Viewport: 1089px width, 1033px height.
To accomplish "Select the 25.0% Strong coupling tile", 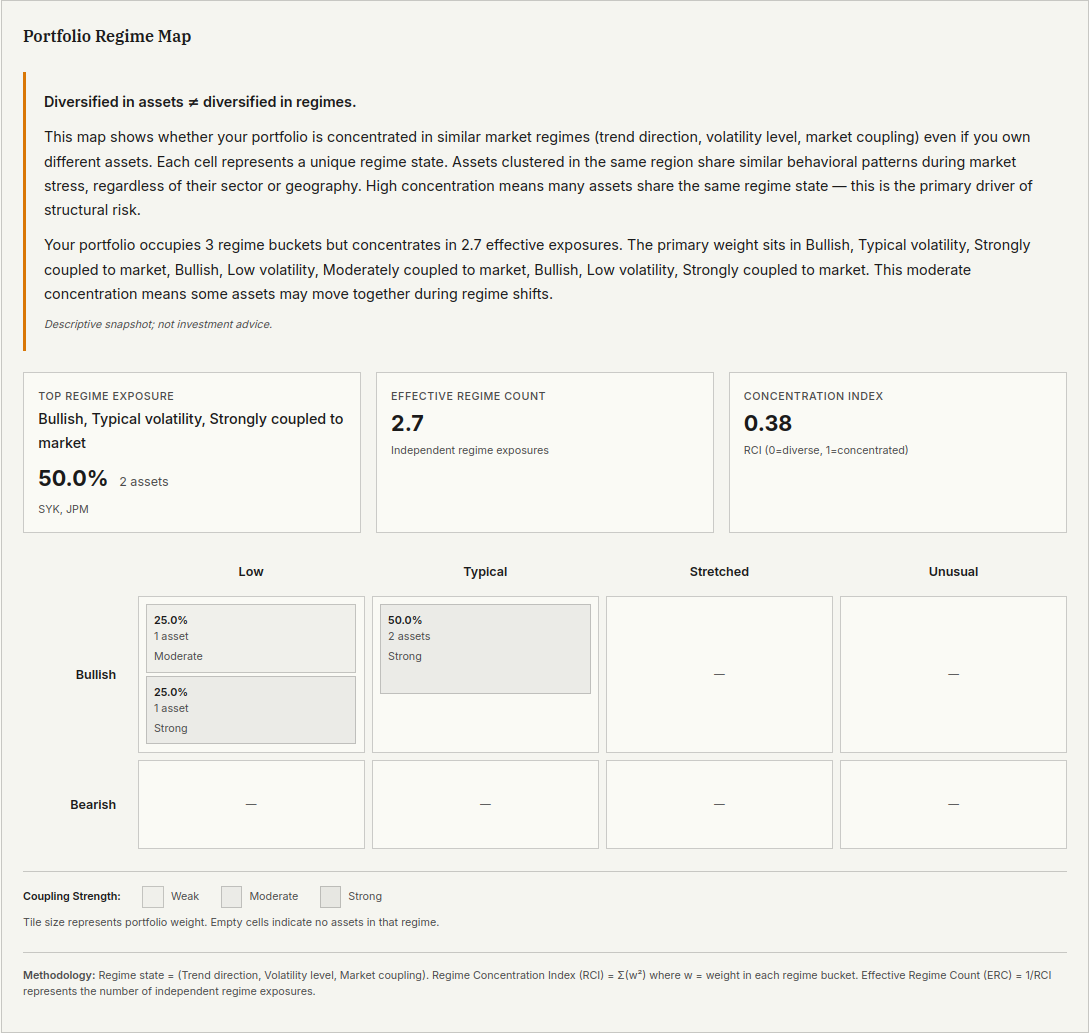I will coord(251,710).
